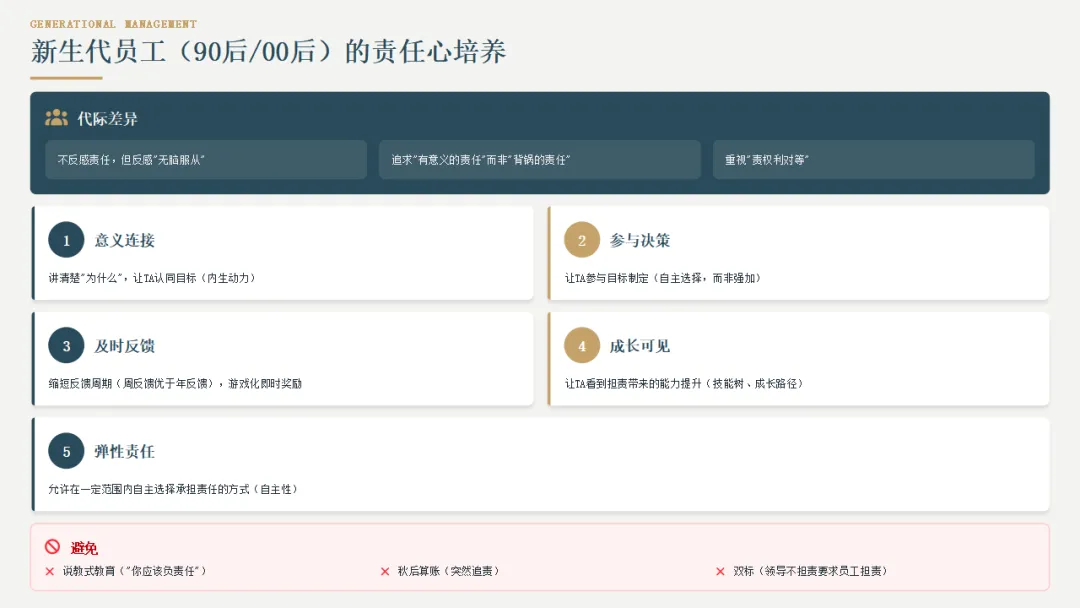Viewport: 1080px width, 608px height.
Task: Click the 成长可见 card heading
Action: (x=640, y=346)
